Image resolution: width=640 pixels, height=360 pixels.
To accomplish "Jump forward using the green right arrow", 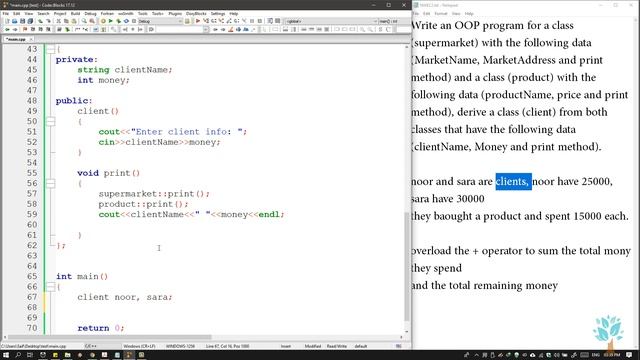I will [15, 29].
